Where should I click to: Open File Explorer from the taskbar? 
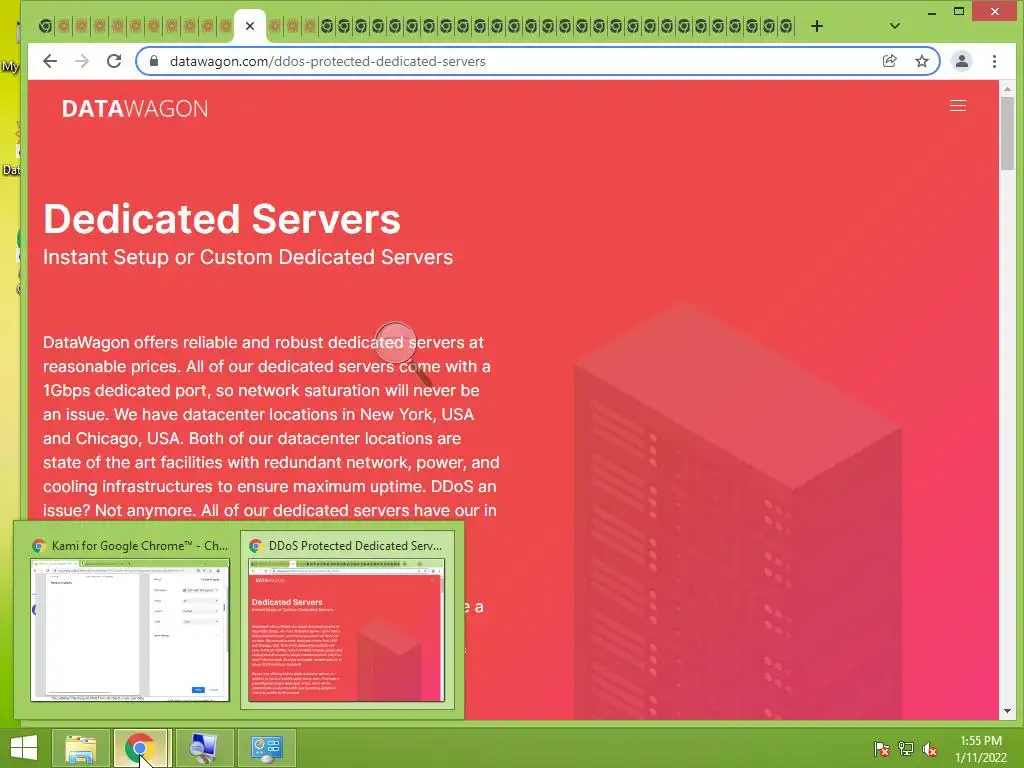[x=80, y=748]
